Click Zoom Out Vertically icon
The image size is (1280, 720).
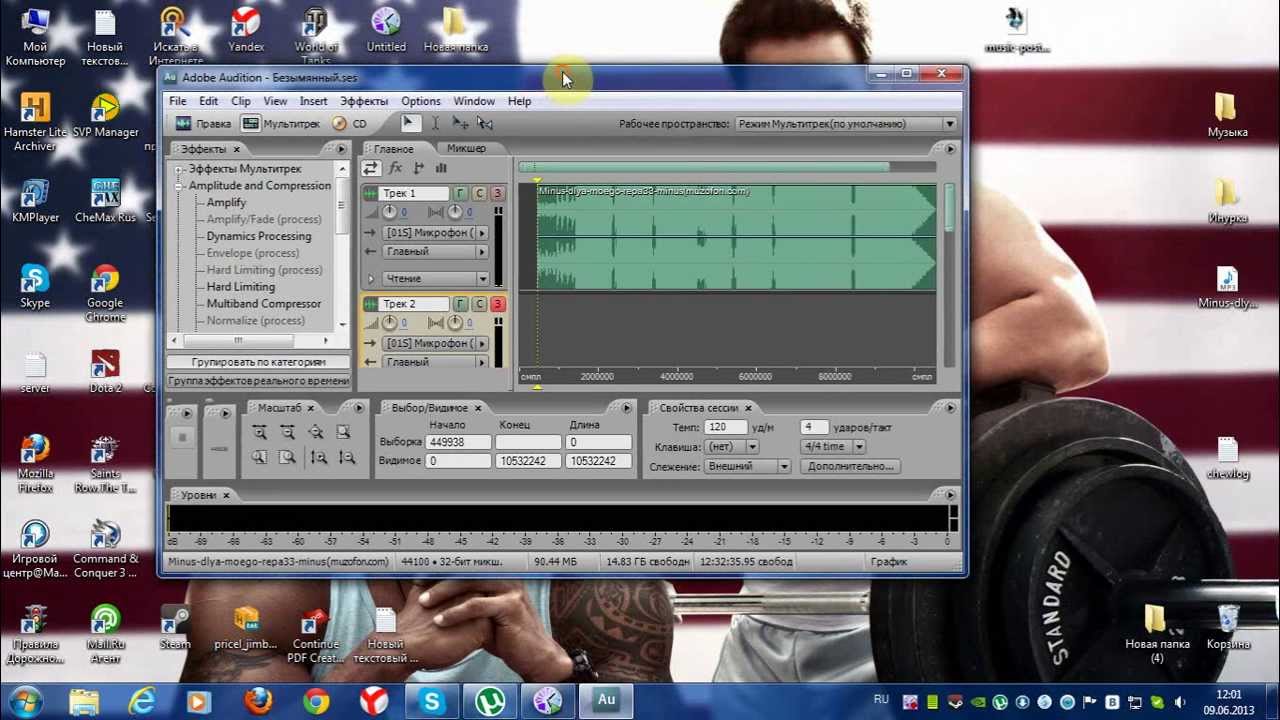point(346,457)
